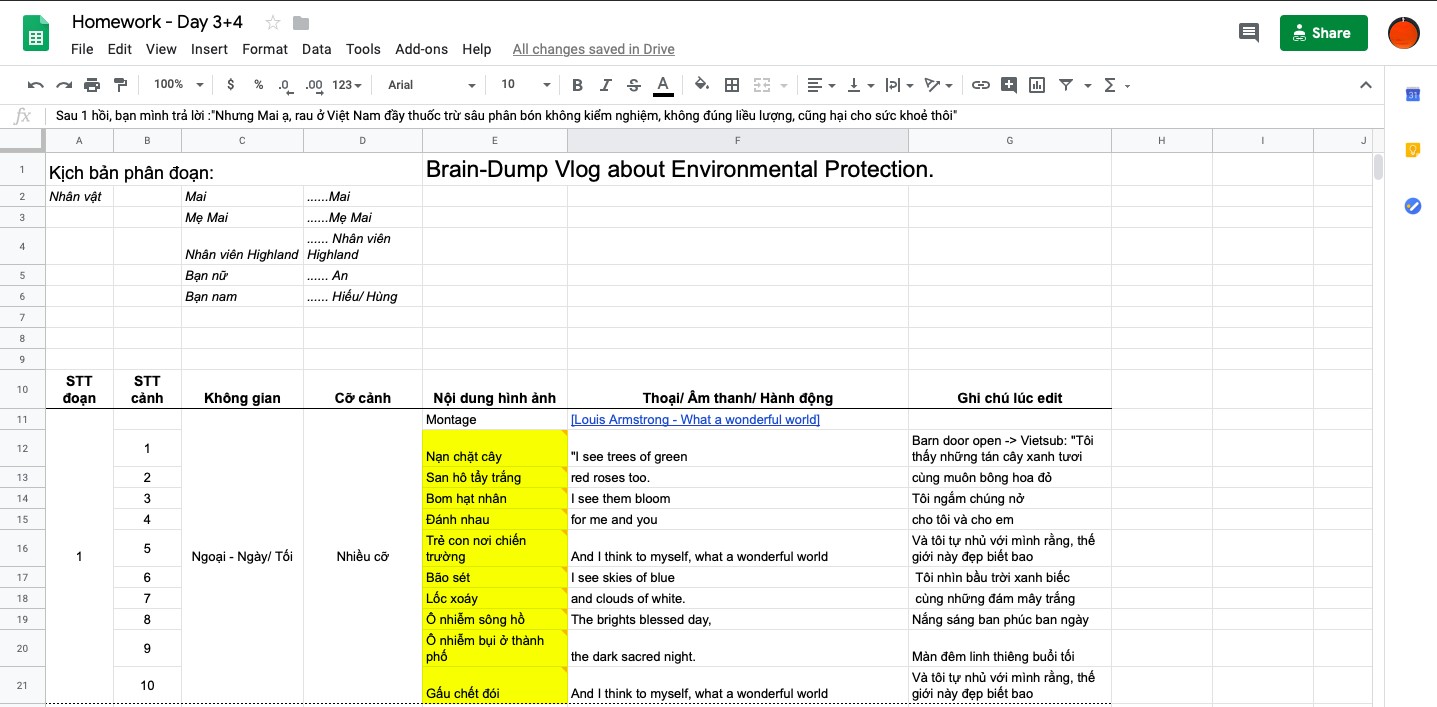Decrease decimal places
The width and height of the screenshot is (1437, 707).
[x=285, y=85]
